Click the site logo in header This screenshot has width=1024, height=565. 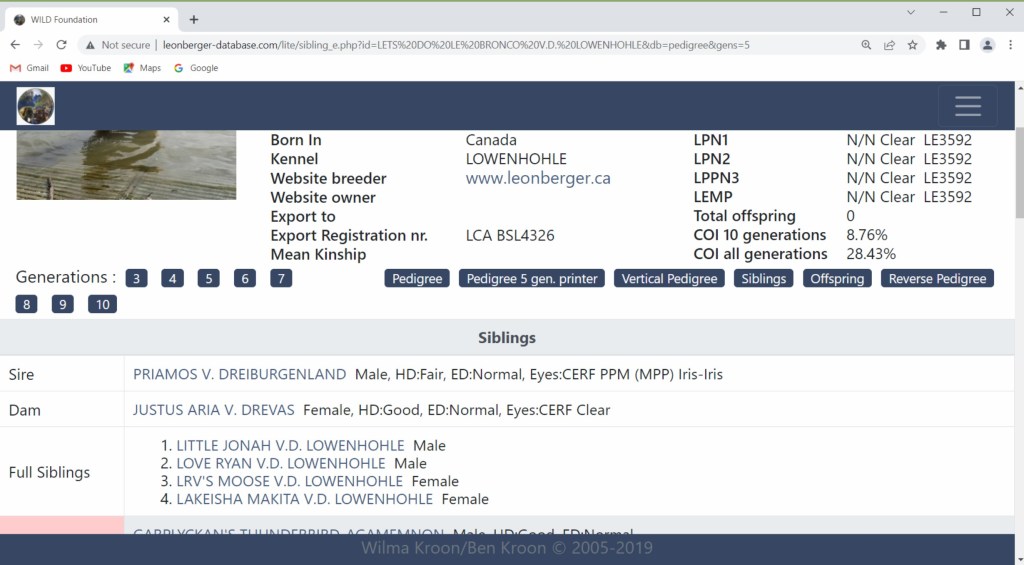(35, 106)
